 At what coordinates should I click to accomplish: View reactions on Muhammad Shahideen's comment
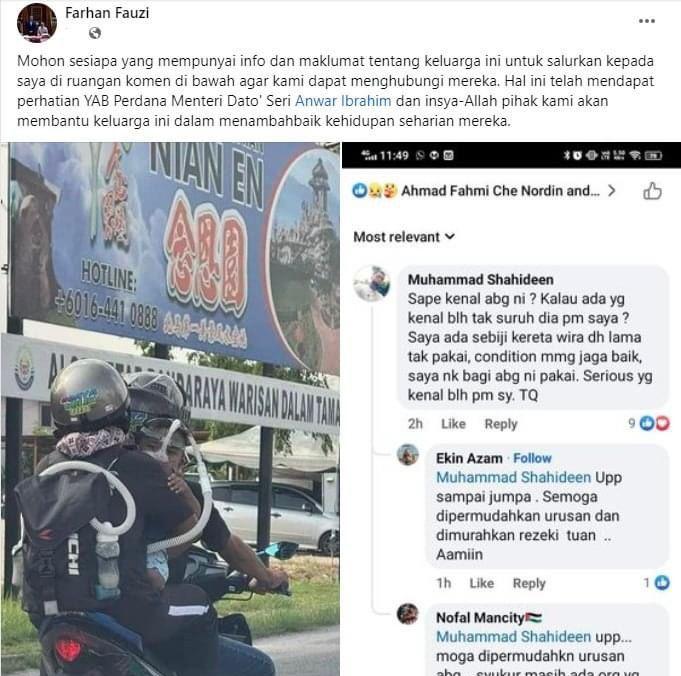pyautogui.click(x=649, y=423)
